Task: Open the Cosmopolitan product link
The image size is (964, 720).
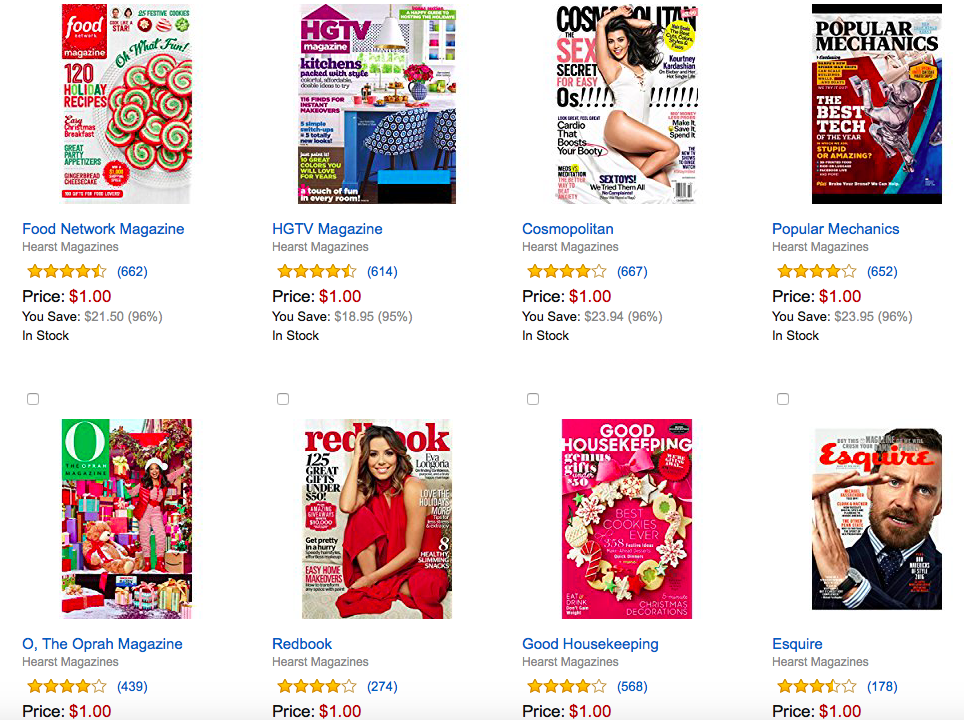Action: 567,229
